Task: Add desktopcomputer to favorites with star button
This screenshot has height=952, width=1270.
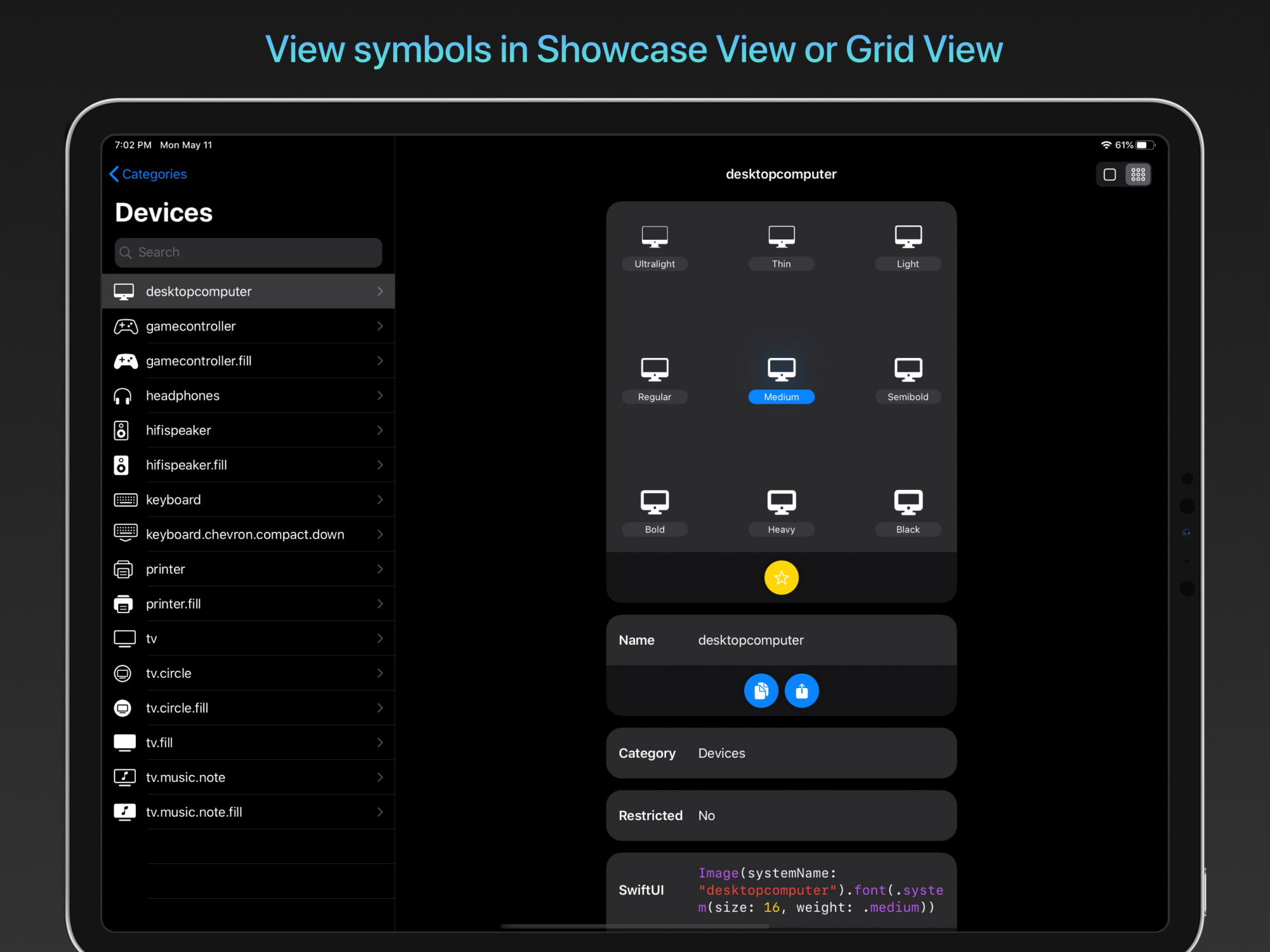Action: click(781, 578)
